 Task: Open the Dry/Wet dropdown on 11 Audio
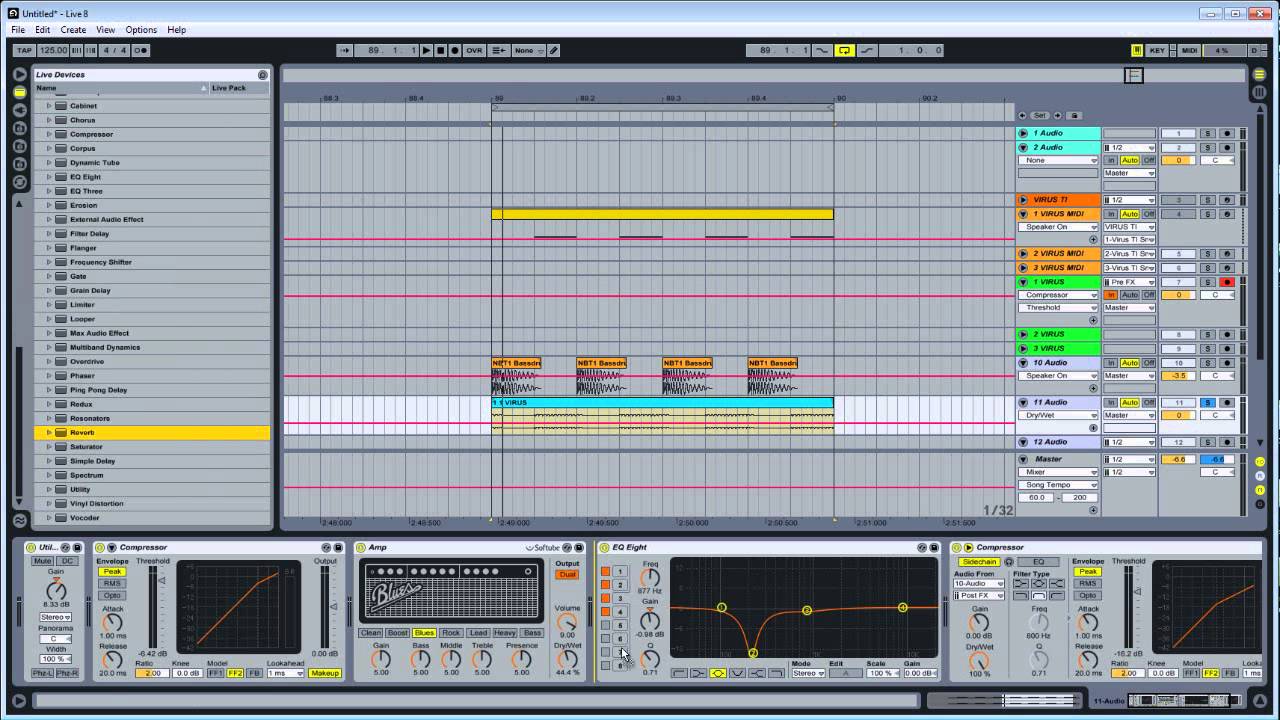[1058, 415]
